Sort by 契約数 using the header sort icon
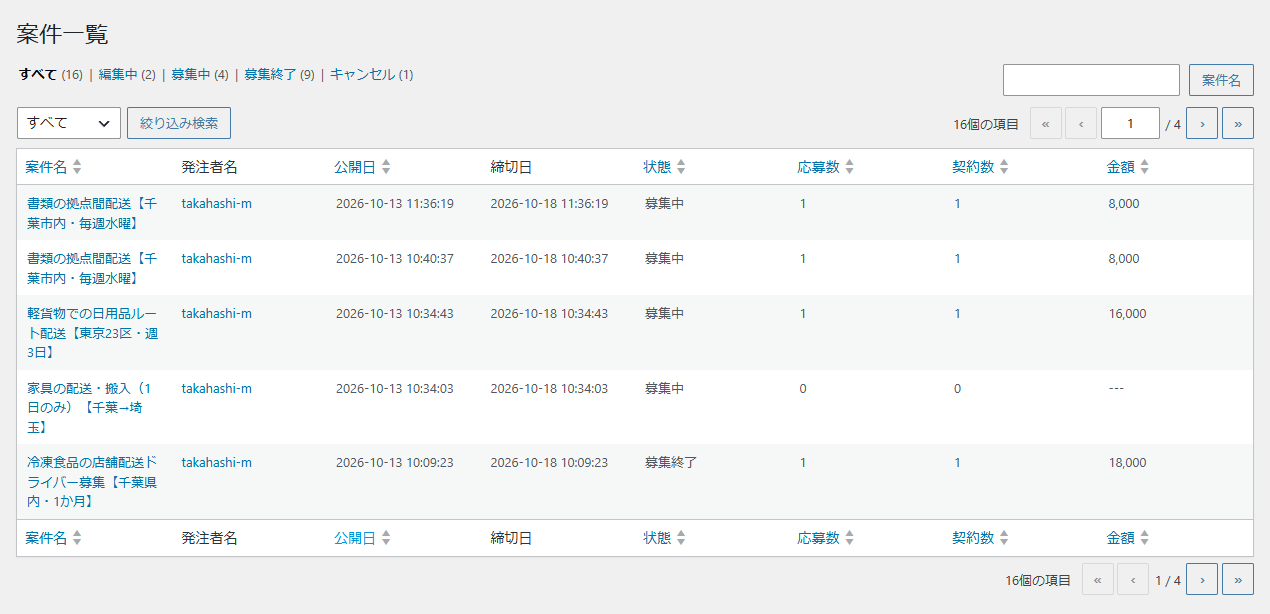This screenshot has width=1270, height=614. pyautogui.click(x=1004, y=167)
